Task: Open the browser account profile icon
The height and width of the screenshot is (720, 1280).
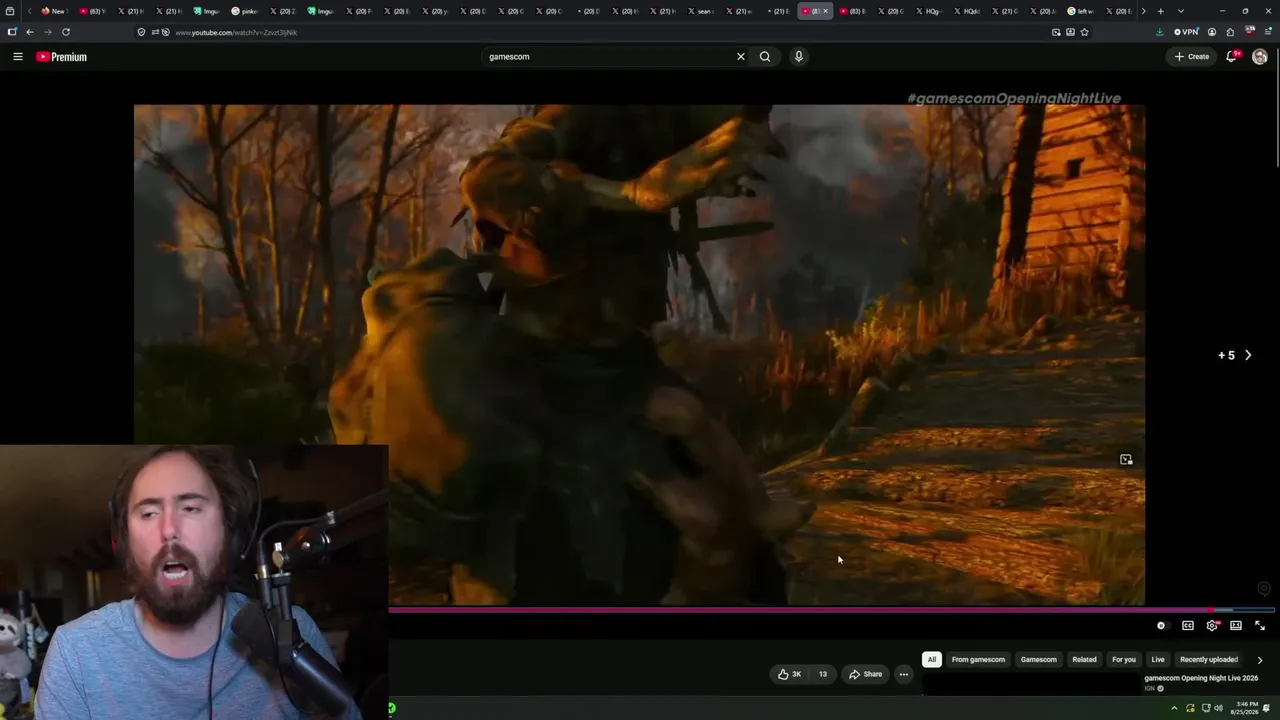Action: pos(1212,32)
